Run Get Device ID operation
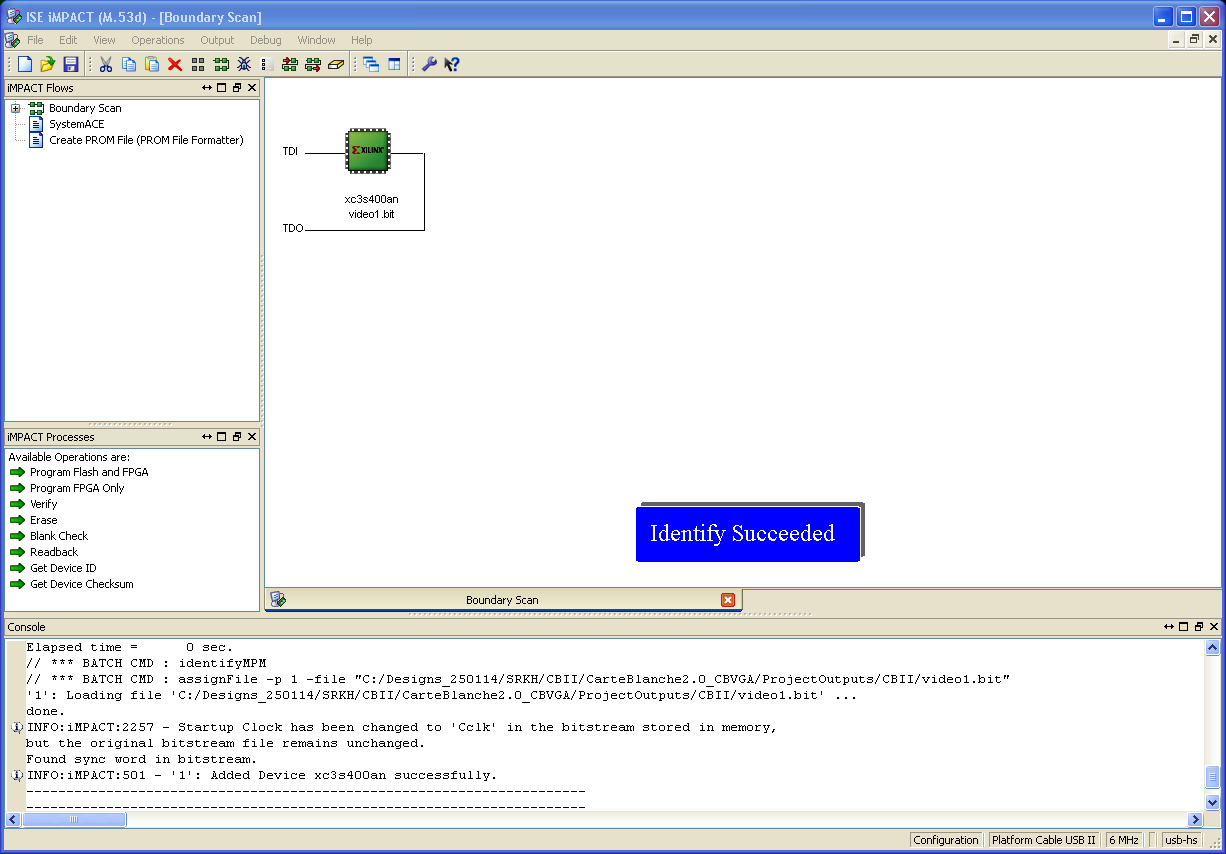 pyautogui.click(x=63, y=568)
